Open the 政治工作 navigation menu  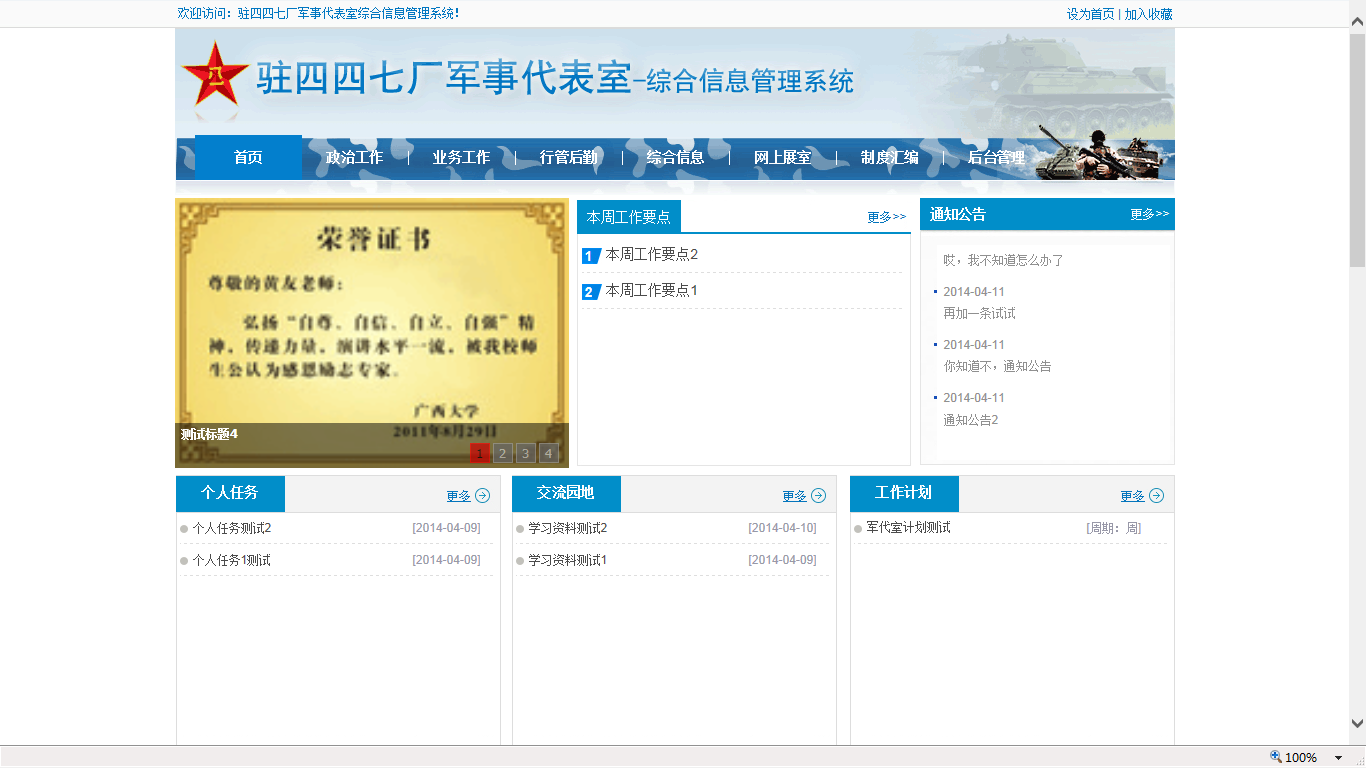pos(354,158)
